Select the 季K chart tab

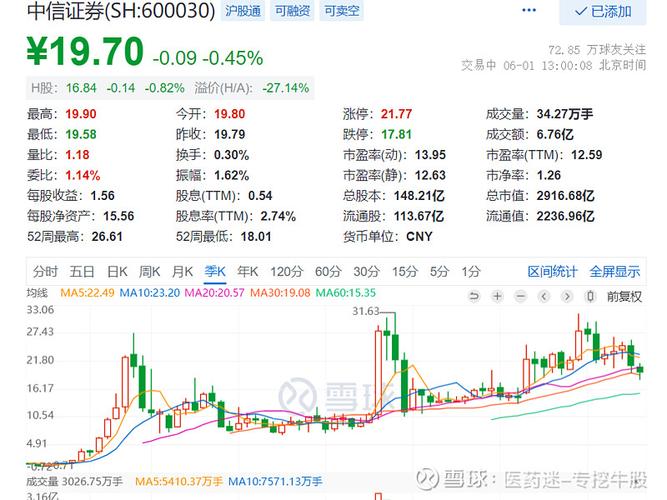[x=215, y=271]
